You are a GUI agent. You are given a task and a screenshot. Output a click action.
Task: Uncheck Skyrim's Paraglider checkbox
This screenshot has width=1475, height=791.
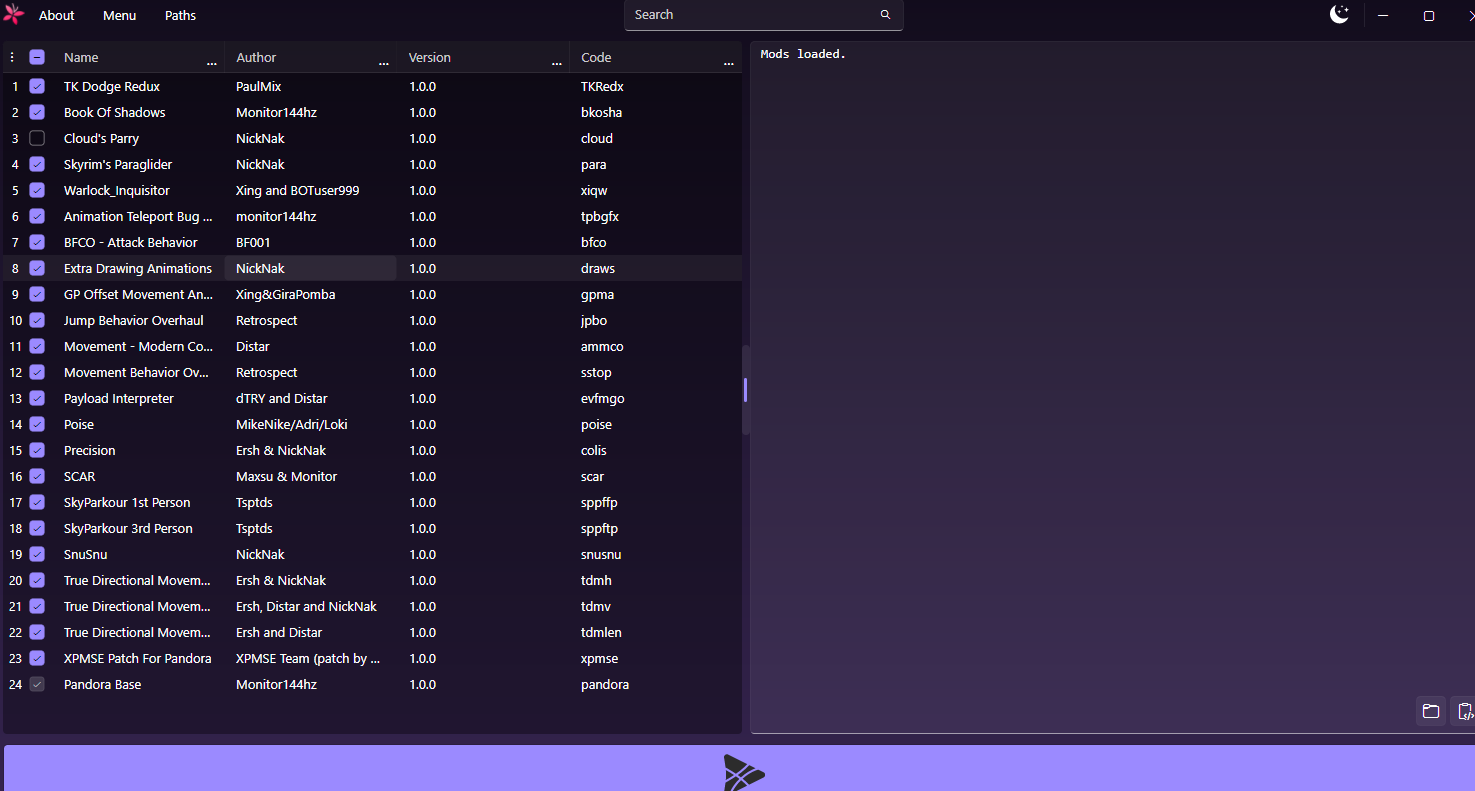click(37, 164)
